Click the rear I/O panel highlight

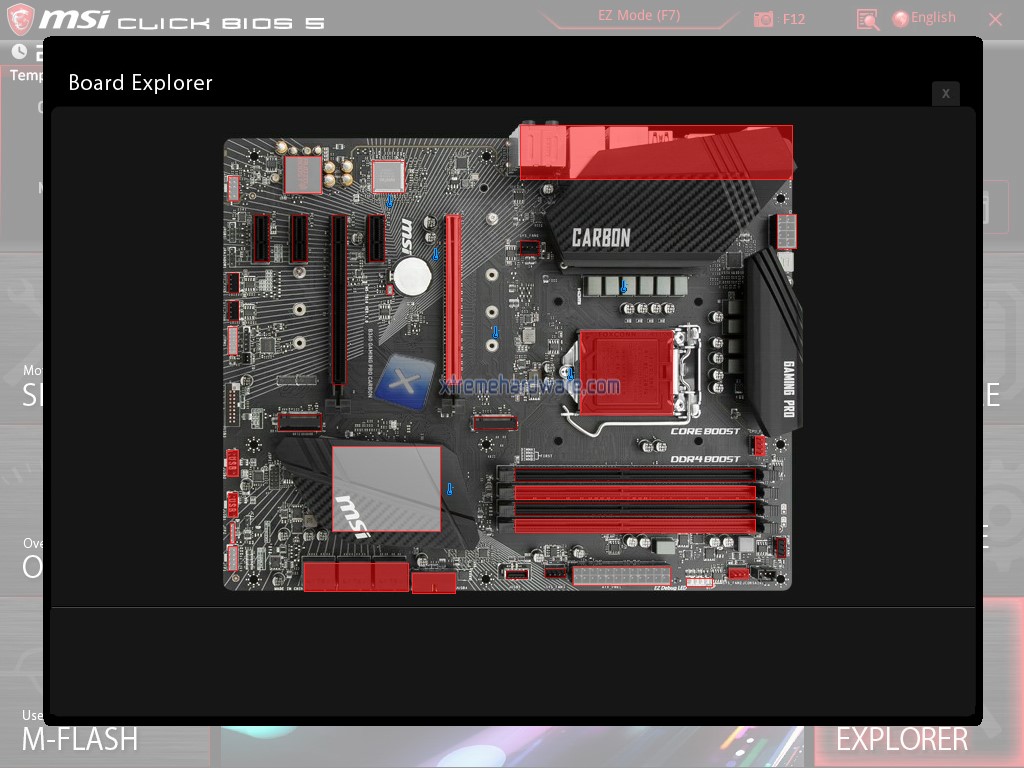point(656,152)
